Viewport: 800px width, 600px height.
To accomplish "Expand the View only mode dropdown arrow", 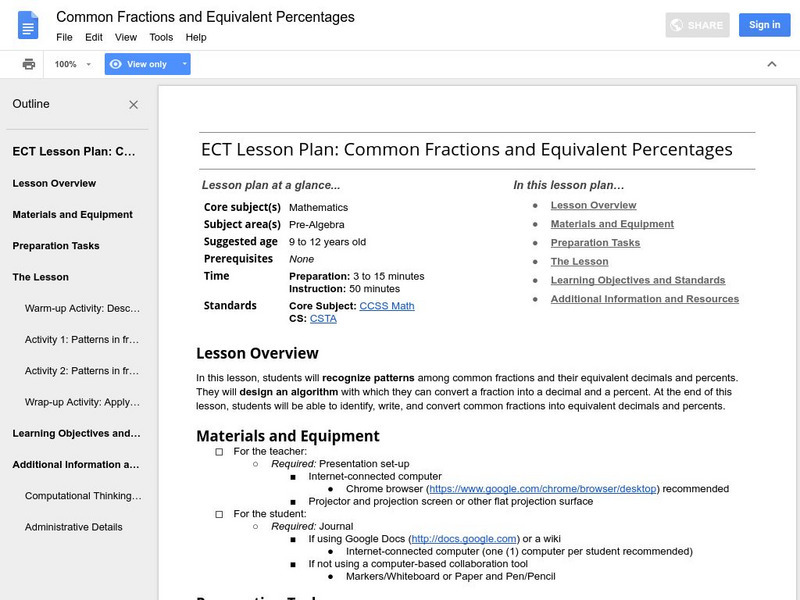I will coord(185,64).
